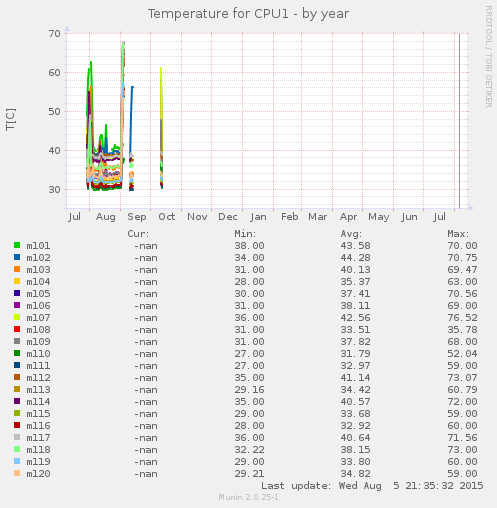Click the m104 yellow legend swatch
The image size is (497, 508).
[17, 281]
